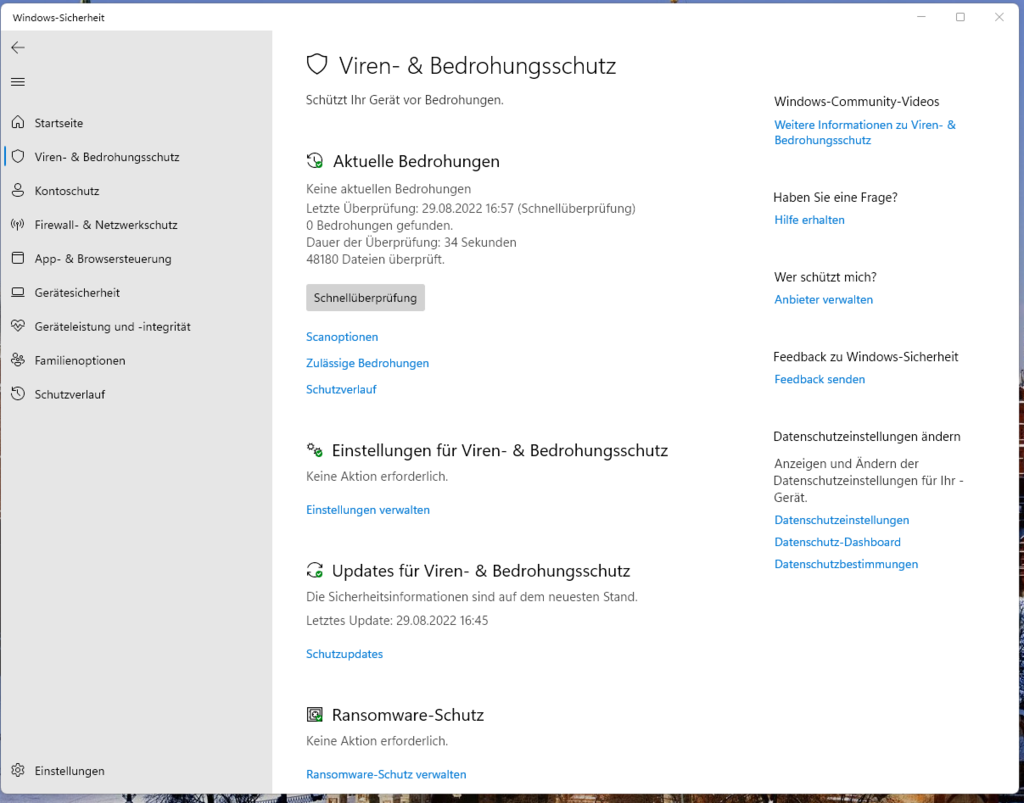Click the Updates refresh arrows icon
1024x803 pixels.
pos(315,570)
